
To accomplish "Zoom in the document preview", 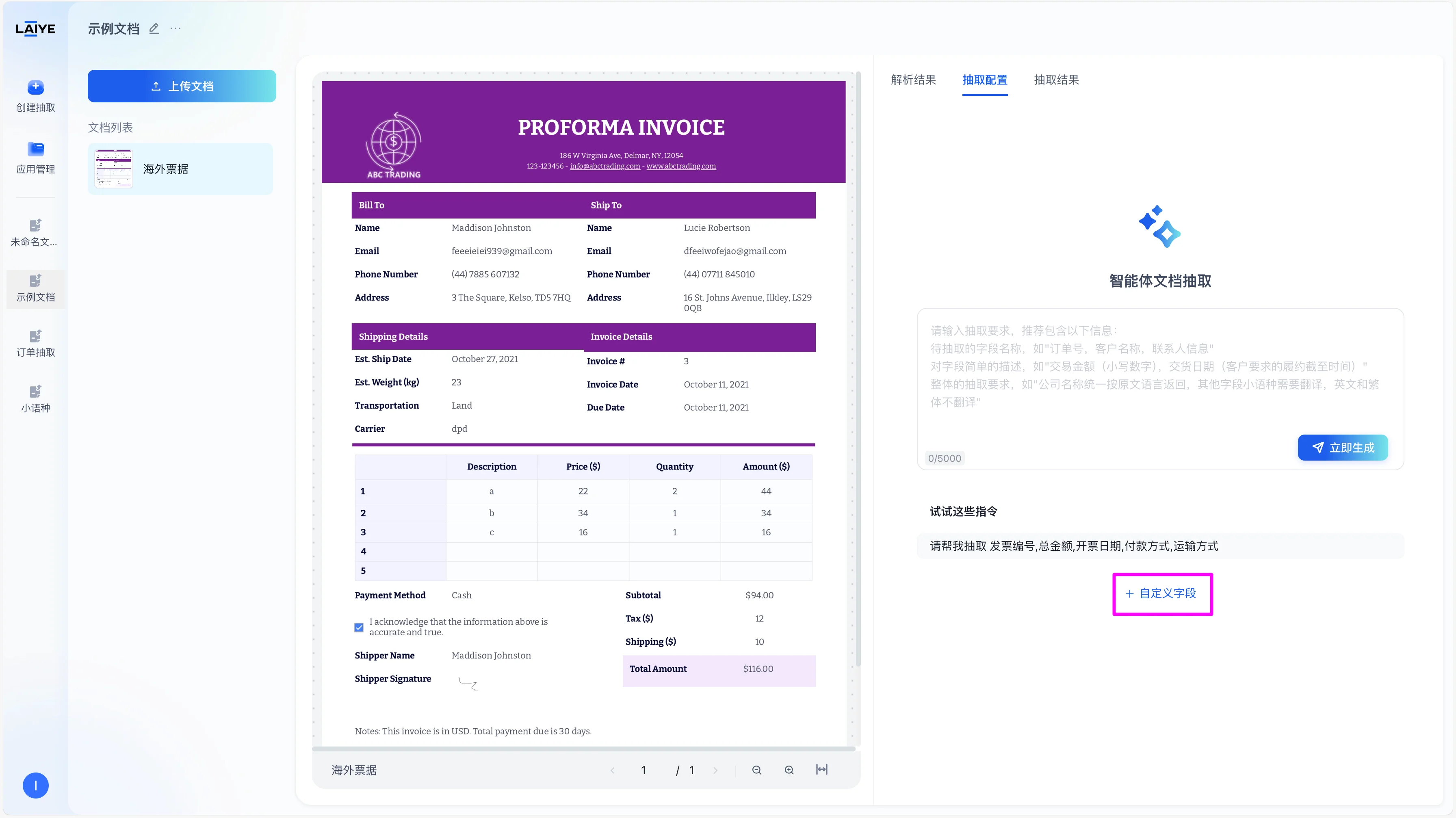I will [789, 770].
